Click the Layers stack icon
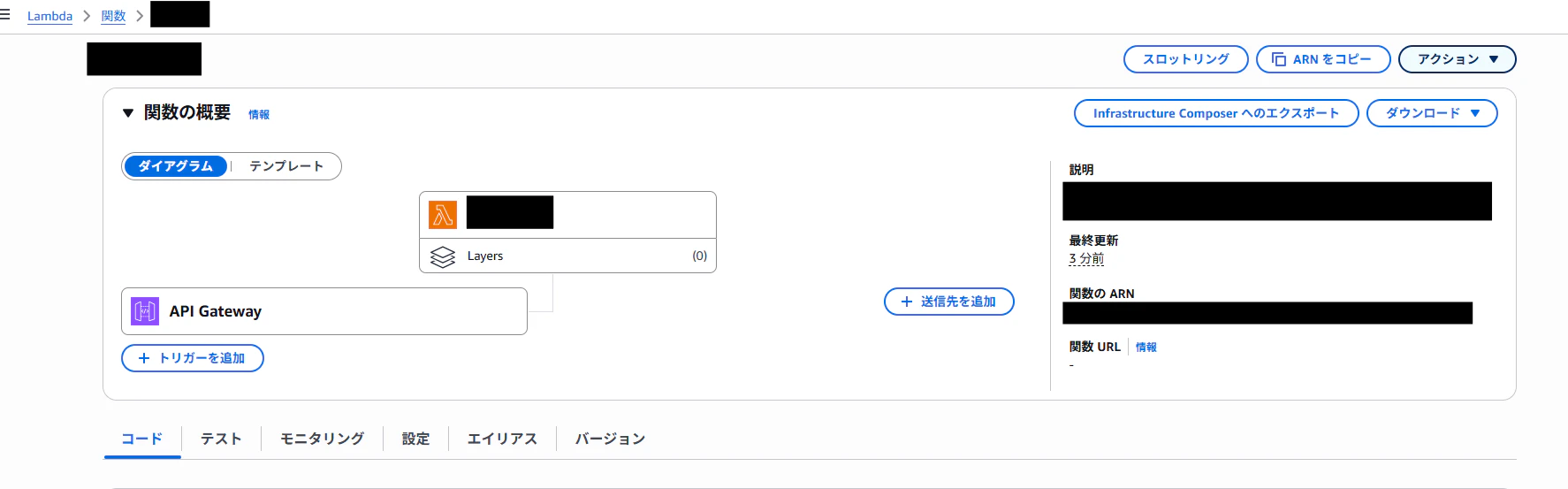Image resolution: width=1568 pixels, height=489 pixels. [x=443, y=256]
